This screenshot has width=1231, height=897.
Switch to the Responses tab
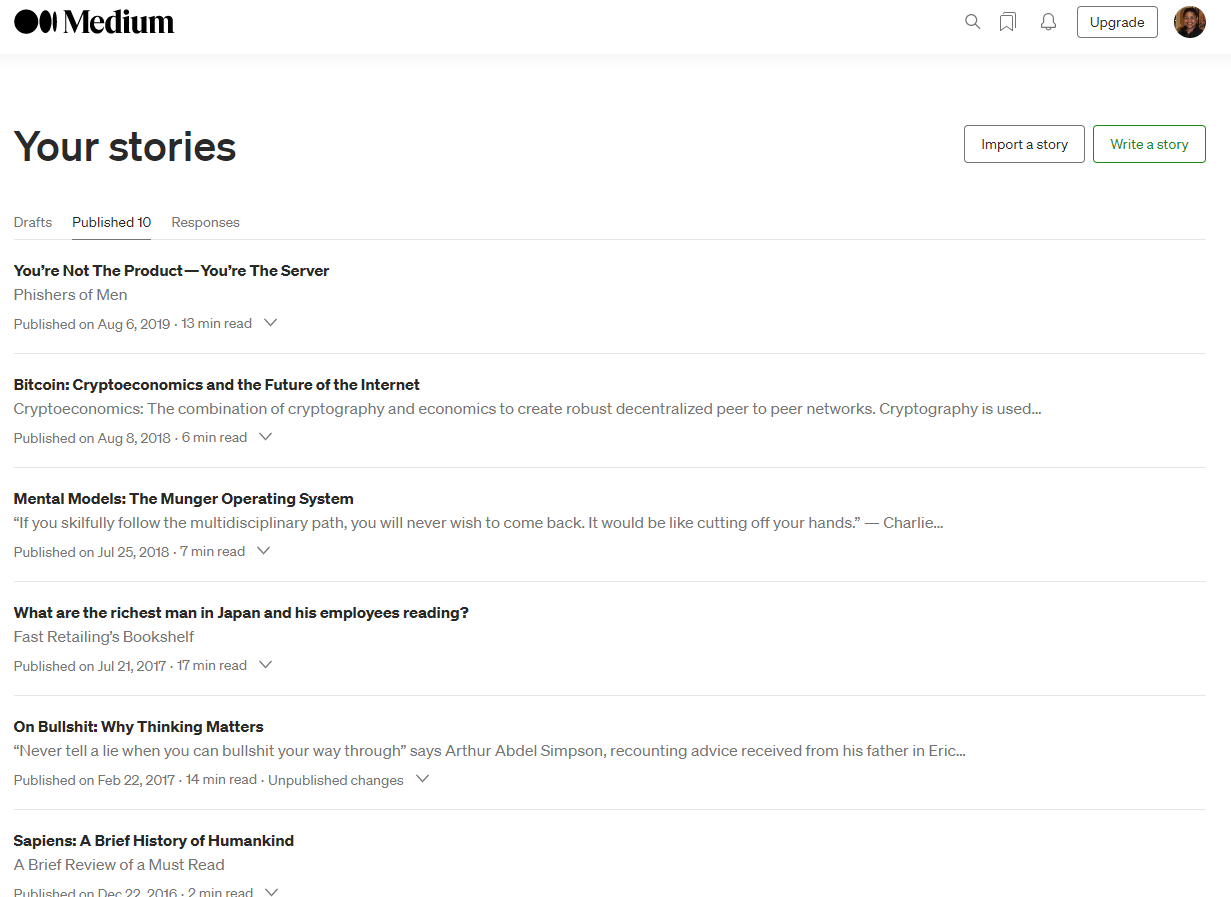click(205, 222)
